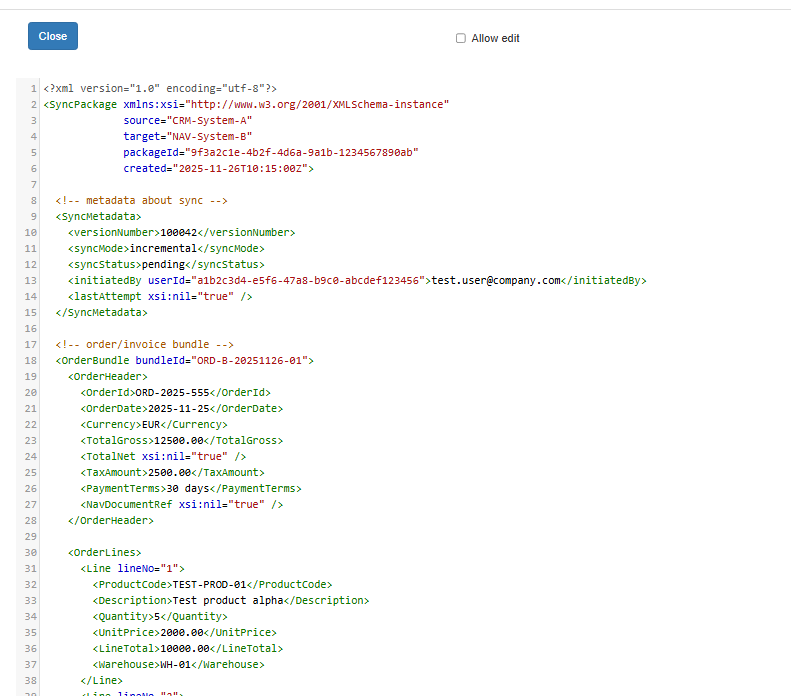
Task: Click the lastAttempt xsi:nil element
Action: [x=160, y=297]
